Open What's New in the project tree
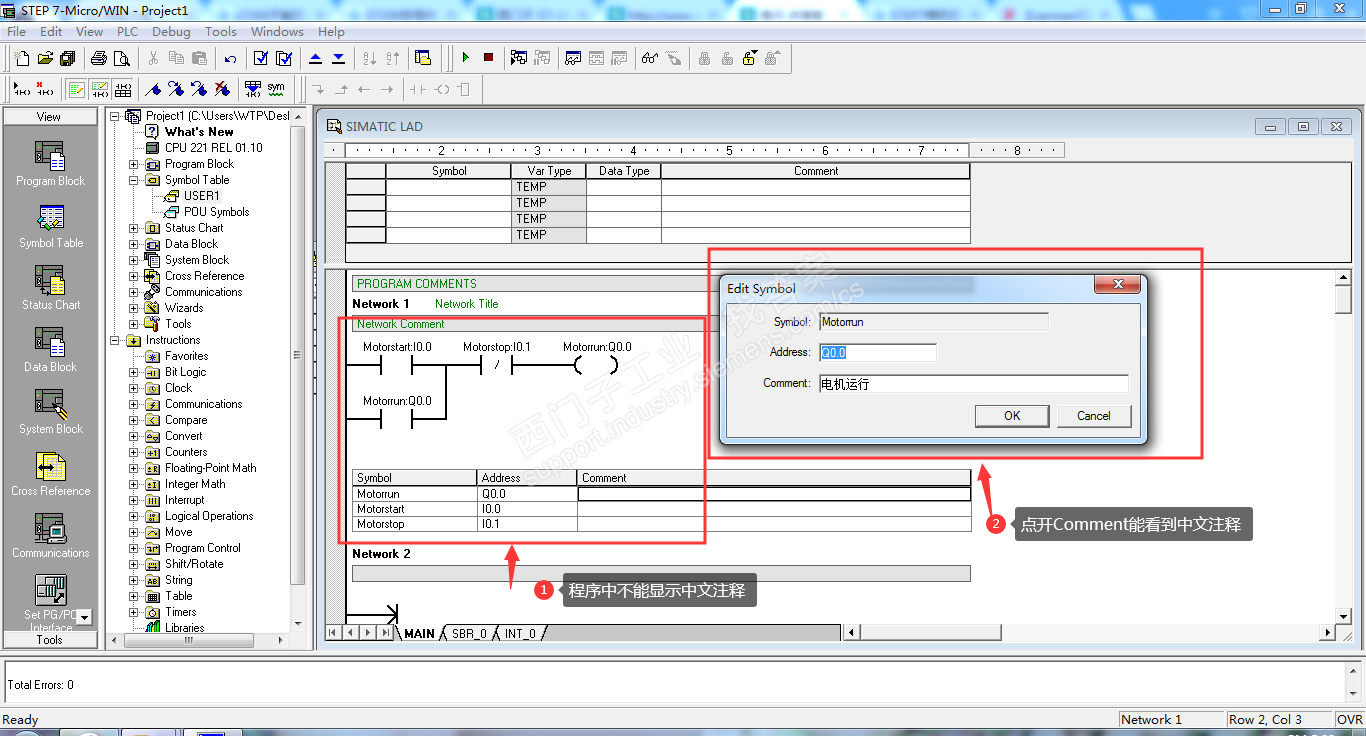Viewport: 1366px width, 736px height. click(199, 132)
